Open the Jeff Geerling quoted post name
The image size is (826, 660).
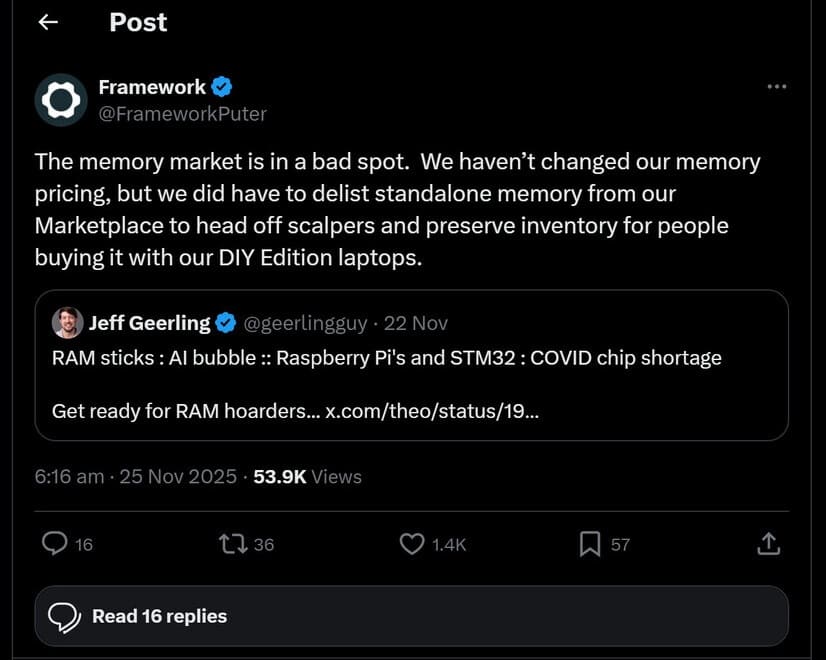pyautogui.click(x=149, y=323)
